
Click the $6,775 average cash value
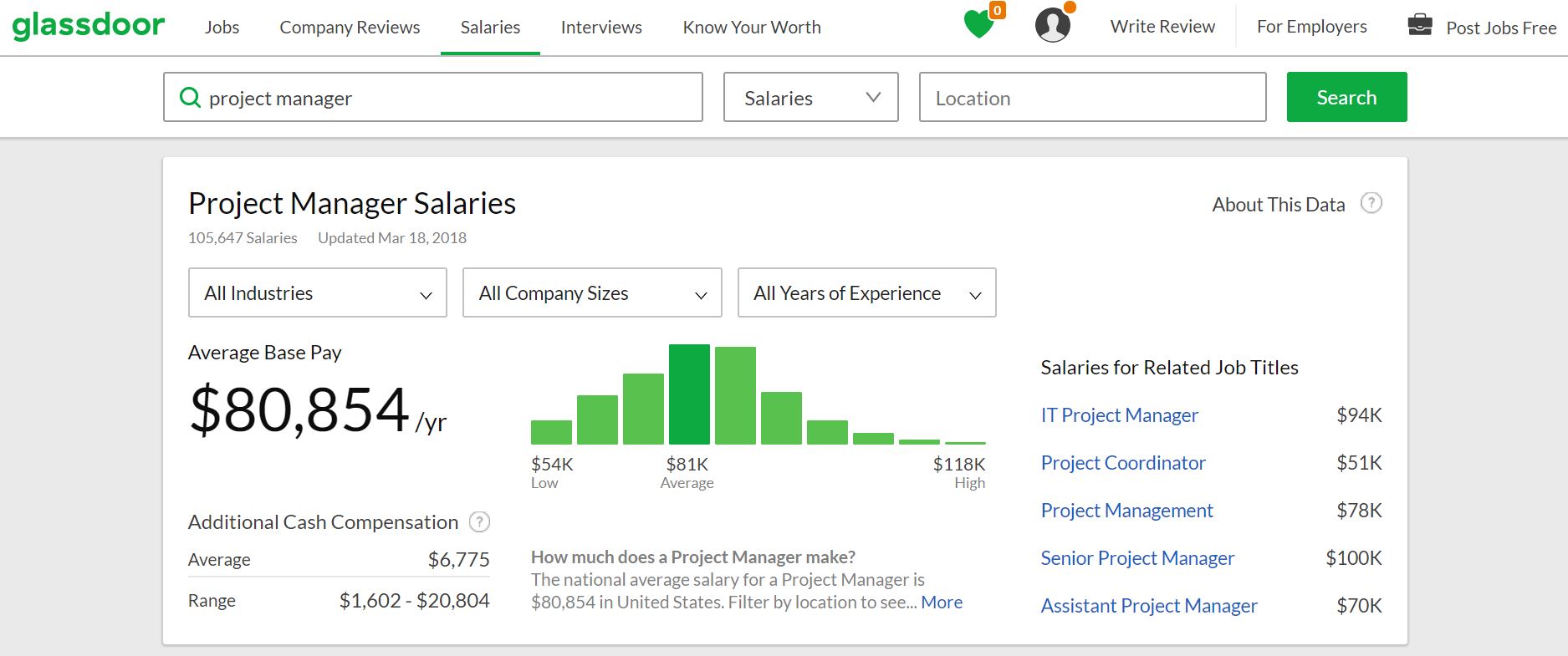pos(458,560)
